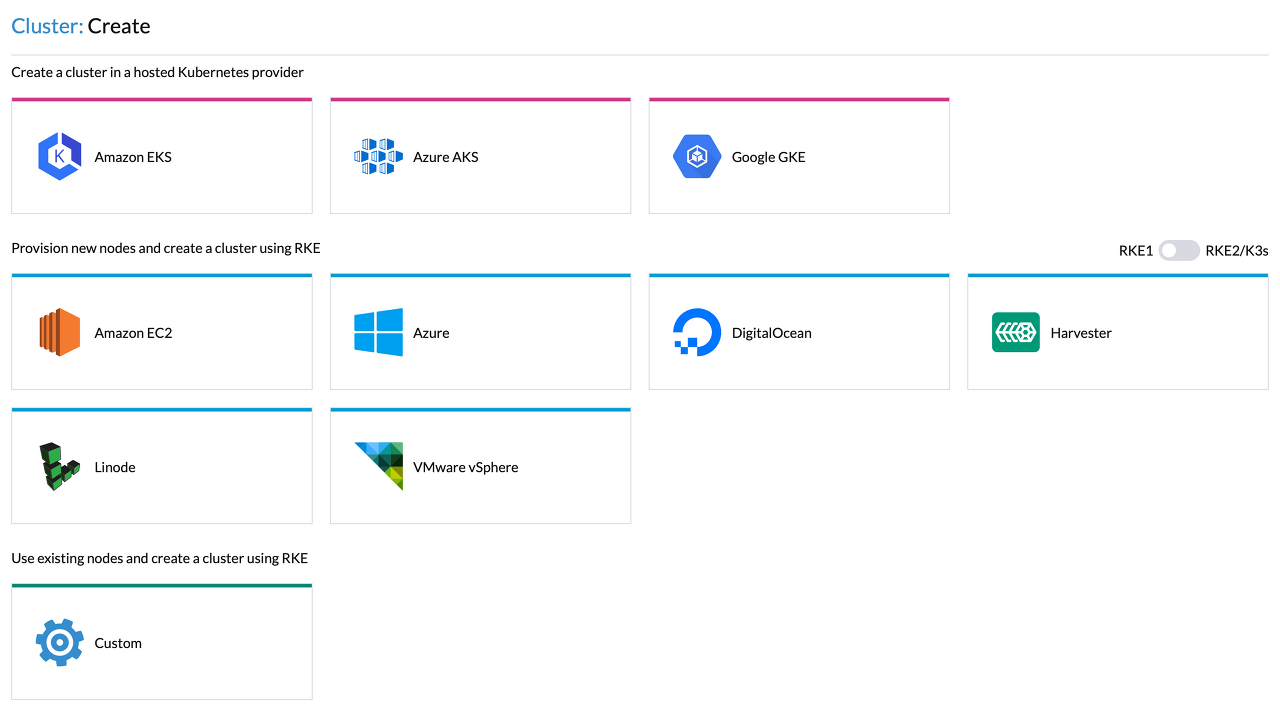The width and height of the screenshot is (1280, 720).
Task: Click the RKE1 toggle label
Action: (x=1136, y=251)
